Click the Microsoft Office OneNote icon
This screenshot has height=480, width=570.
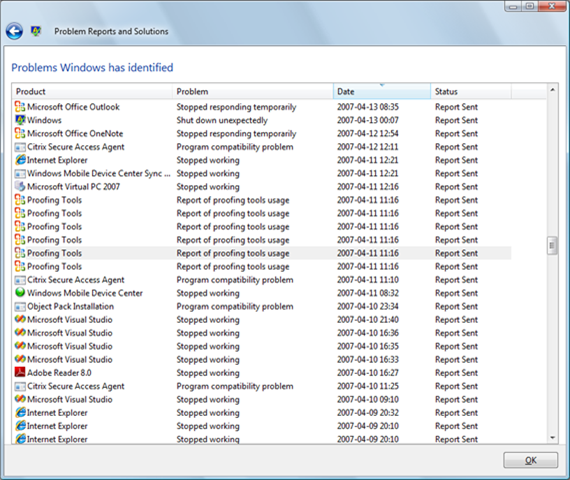[20, 133]
